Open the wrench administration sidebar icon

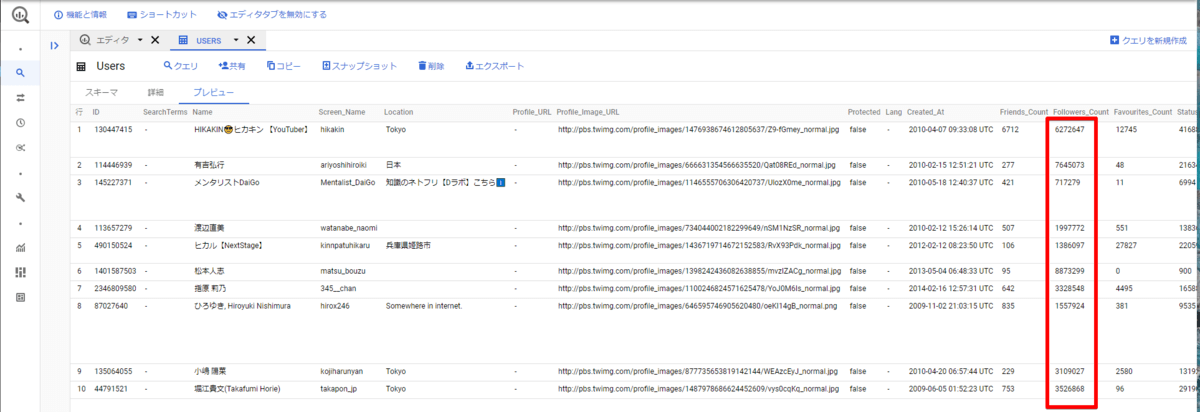[20, 197]
